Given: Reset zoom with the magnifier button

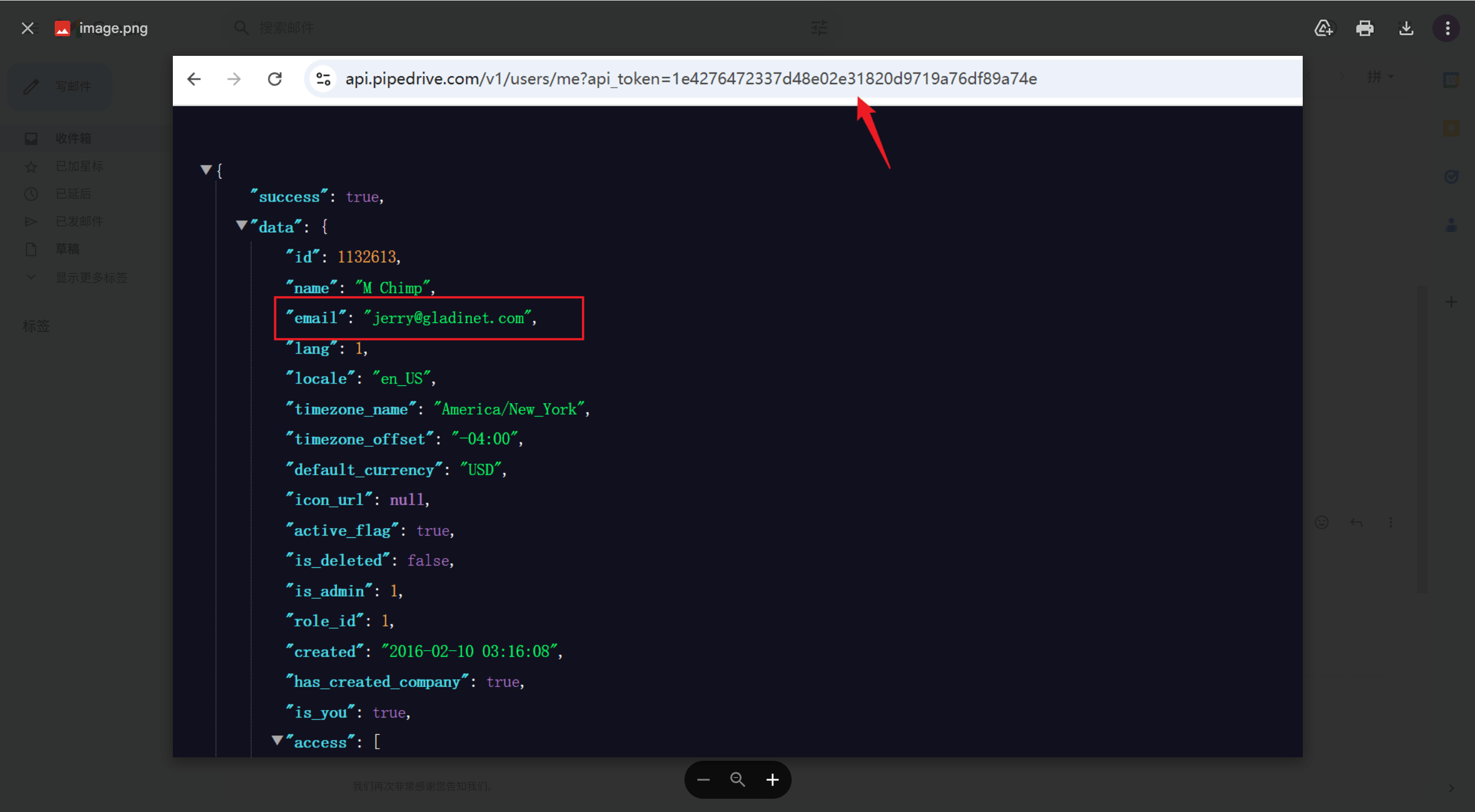Looking at the screenshot, I should point(737,780).
